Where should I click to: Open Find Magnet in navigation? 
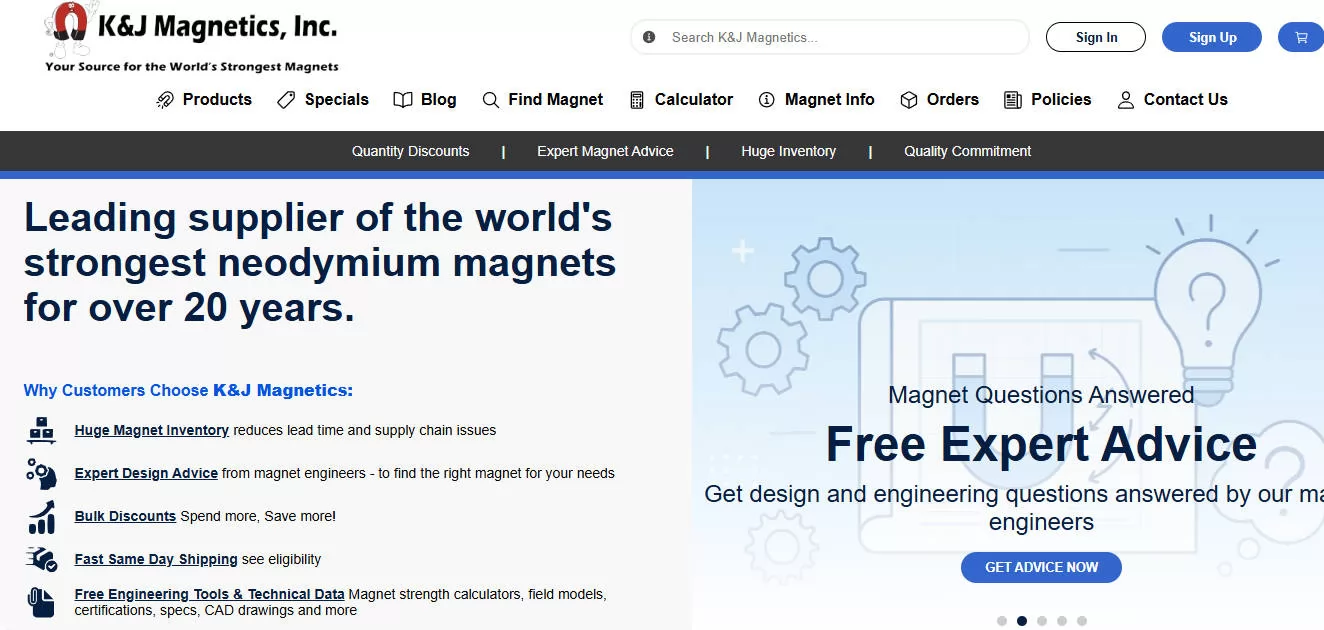click(x=556, y=100)
